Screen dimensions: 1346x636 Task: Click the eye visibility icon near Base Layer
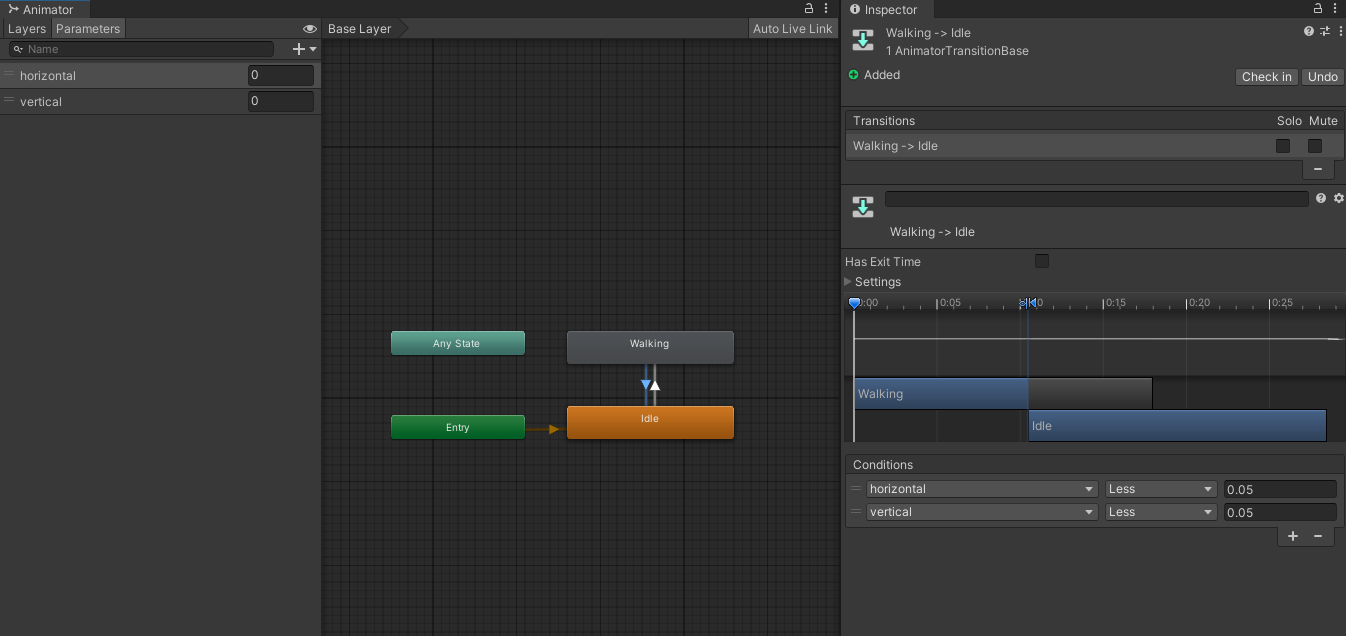pyautogui.click(x=310, y=29)
